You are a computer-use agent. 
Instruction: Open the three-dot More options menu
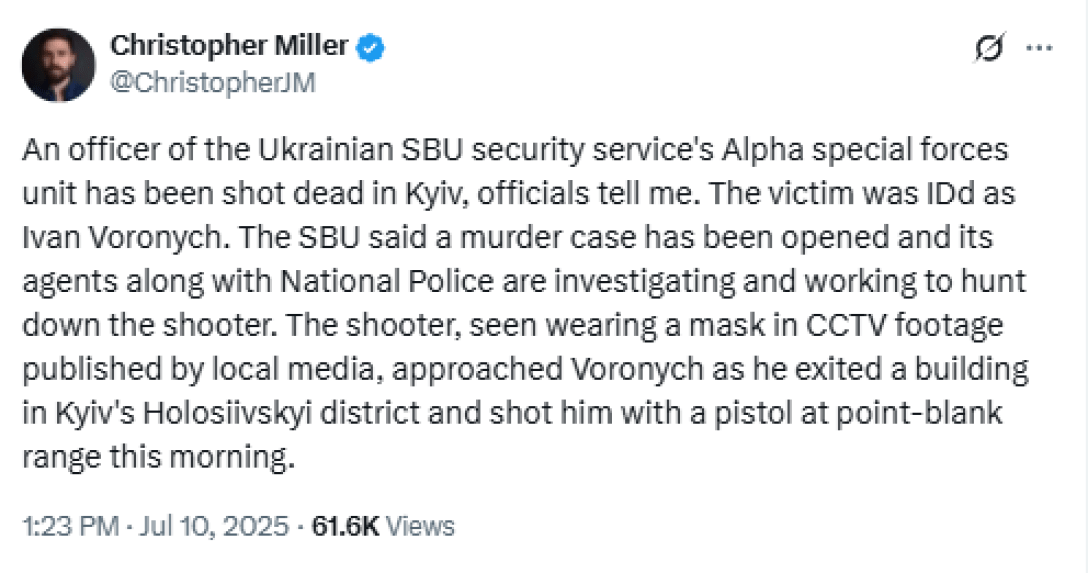pyautogui.click(x=1040, y=49)
